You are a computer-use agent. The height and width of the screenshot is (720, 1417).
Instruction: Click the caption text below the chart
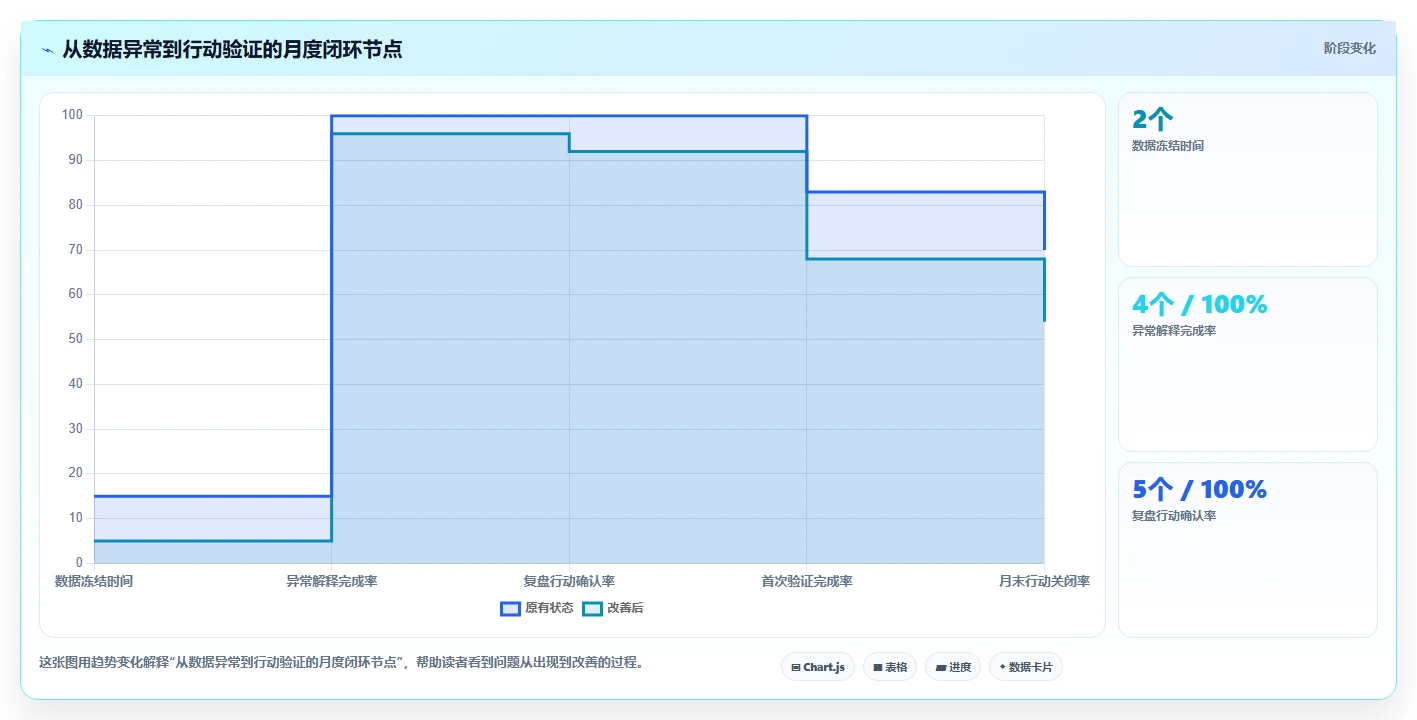click(342, 662)
